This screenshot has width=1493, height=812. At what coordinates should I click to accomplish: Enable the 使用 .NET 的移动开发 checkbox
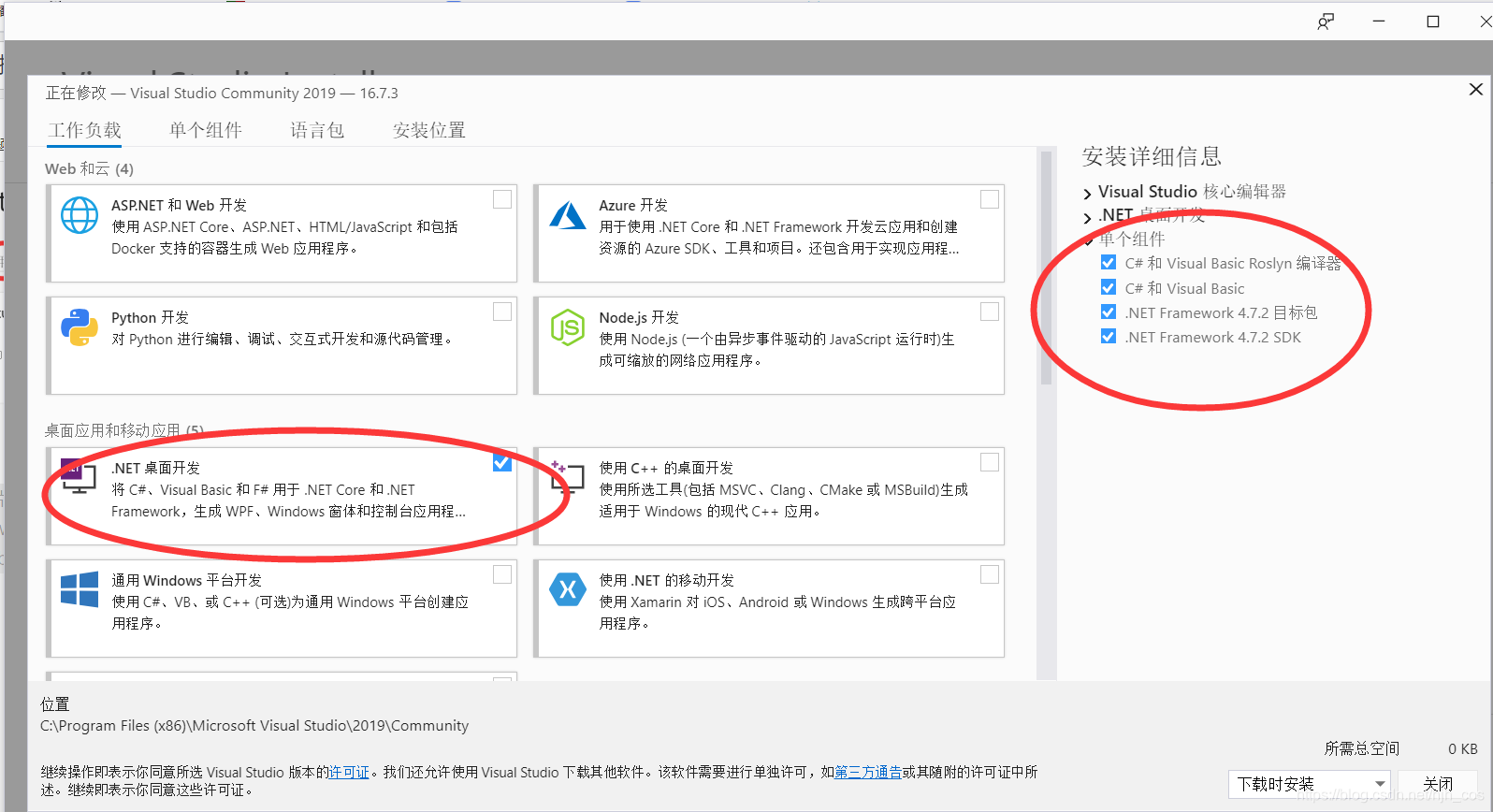(x=990, y=574)
